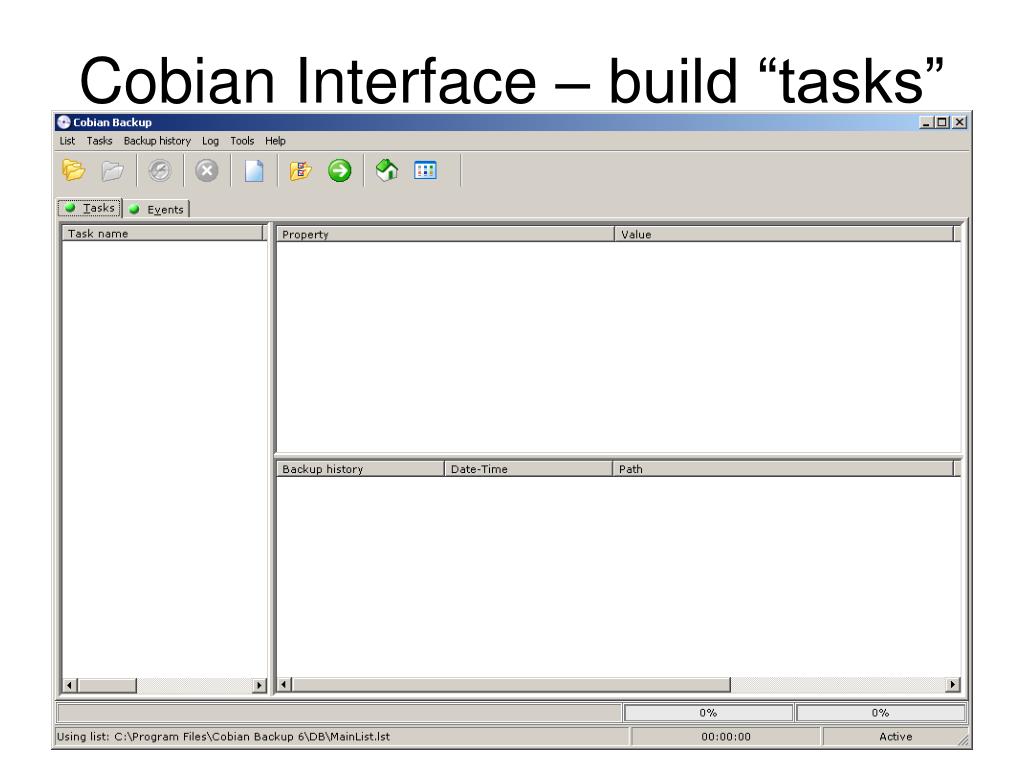
Task: Click right arrow of task list scrollbar
Action: 259,685
